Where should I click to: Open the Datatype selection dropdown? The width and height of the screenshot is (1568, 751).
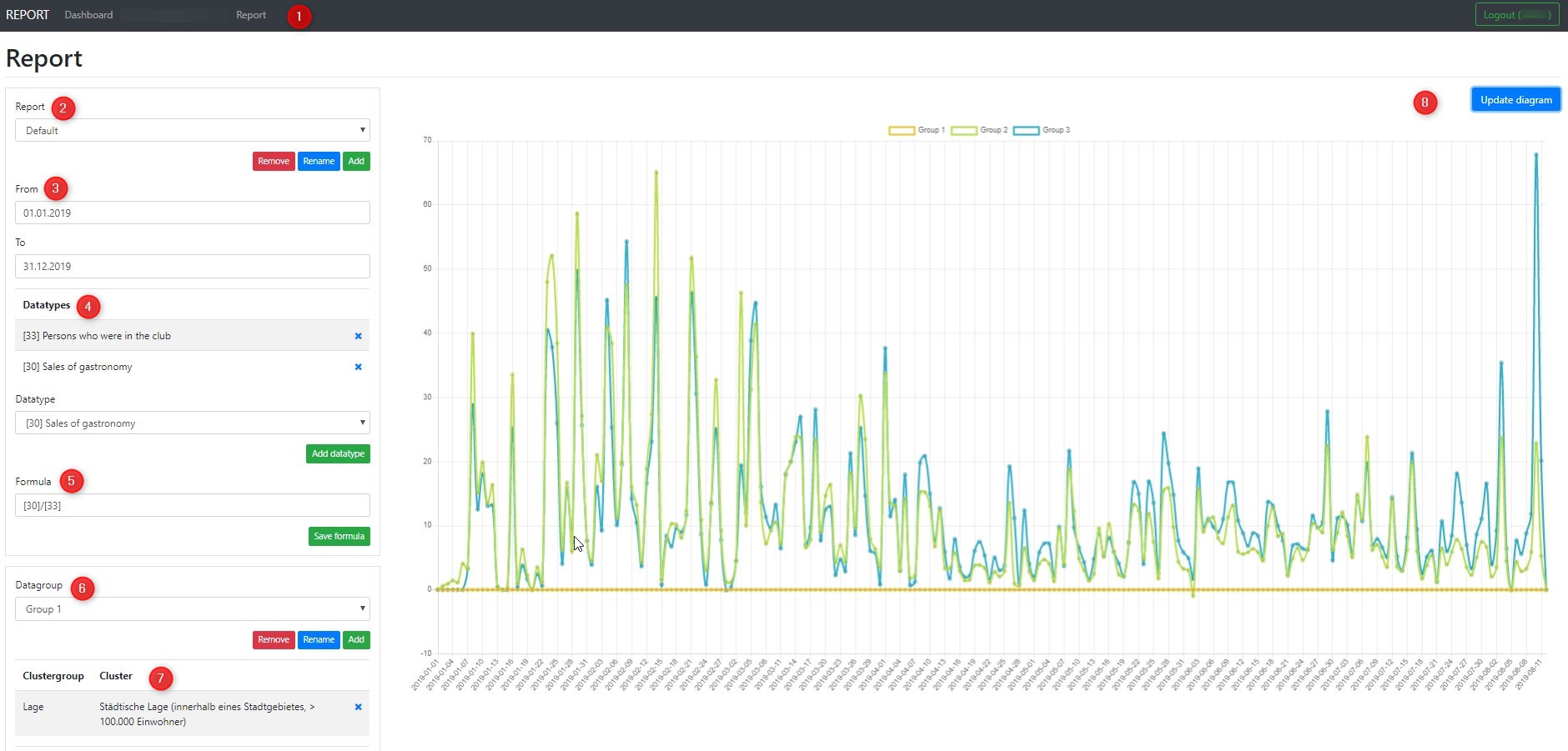click(192, 423)
